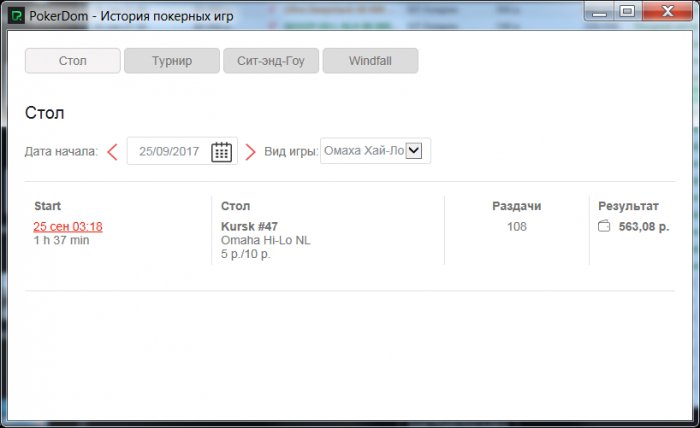The height and width of the screenshot is (428, 700).
Task: Go to next date with red right arrow
Action: [251, 152]
